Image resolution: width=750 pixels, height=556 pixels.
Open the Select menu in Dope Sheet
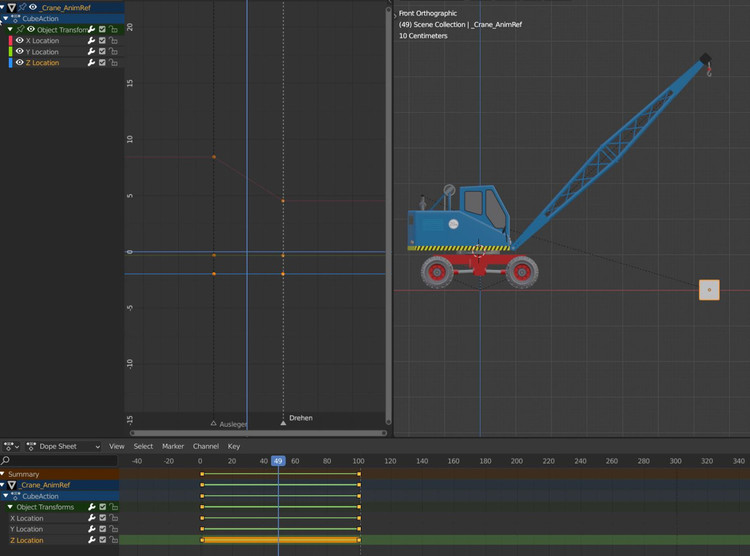[x=143, y=446]
